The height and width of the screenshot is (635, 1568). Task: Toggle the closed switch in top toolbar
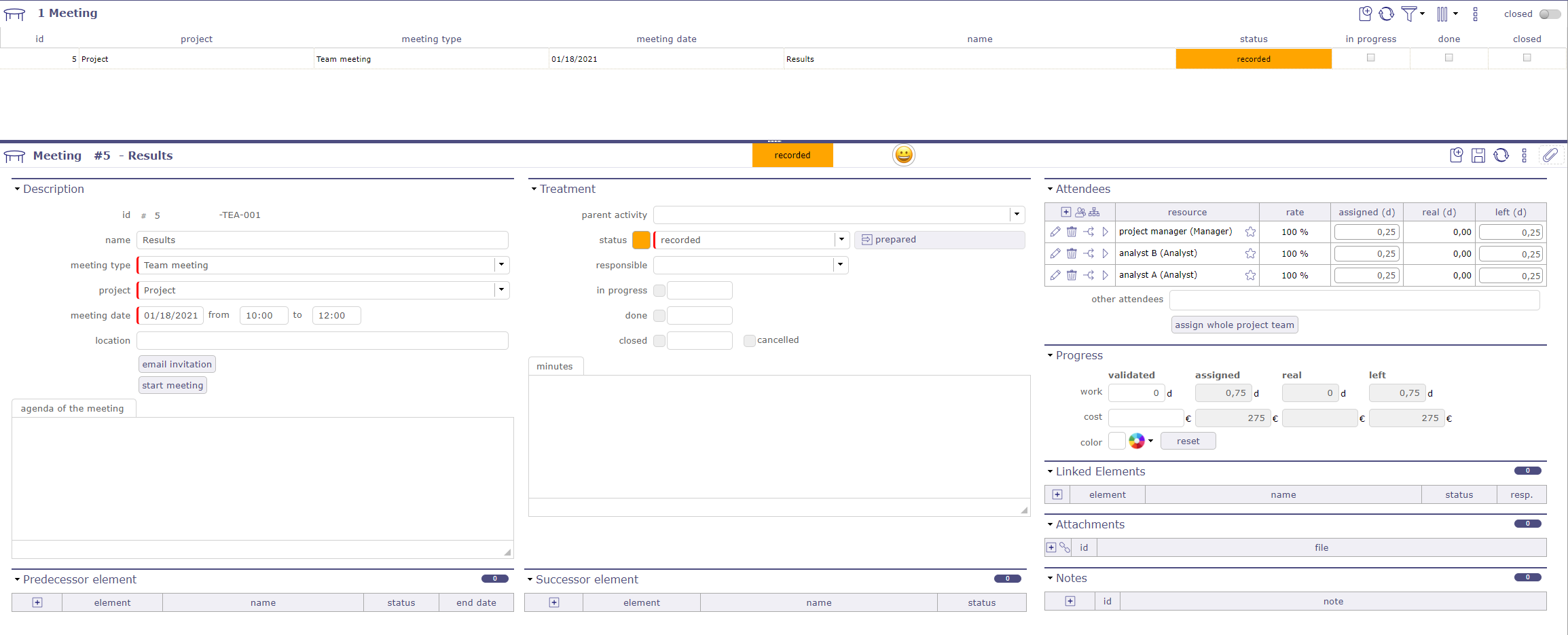point(1550,14)
